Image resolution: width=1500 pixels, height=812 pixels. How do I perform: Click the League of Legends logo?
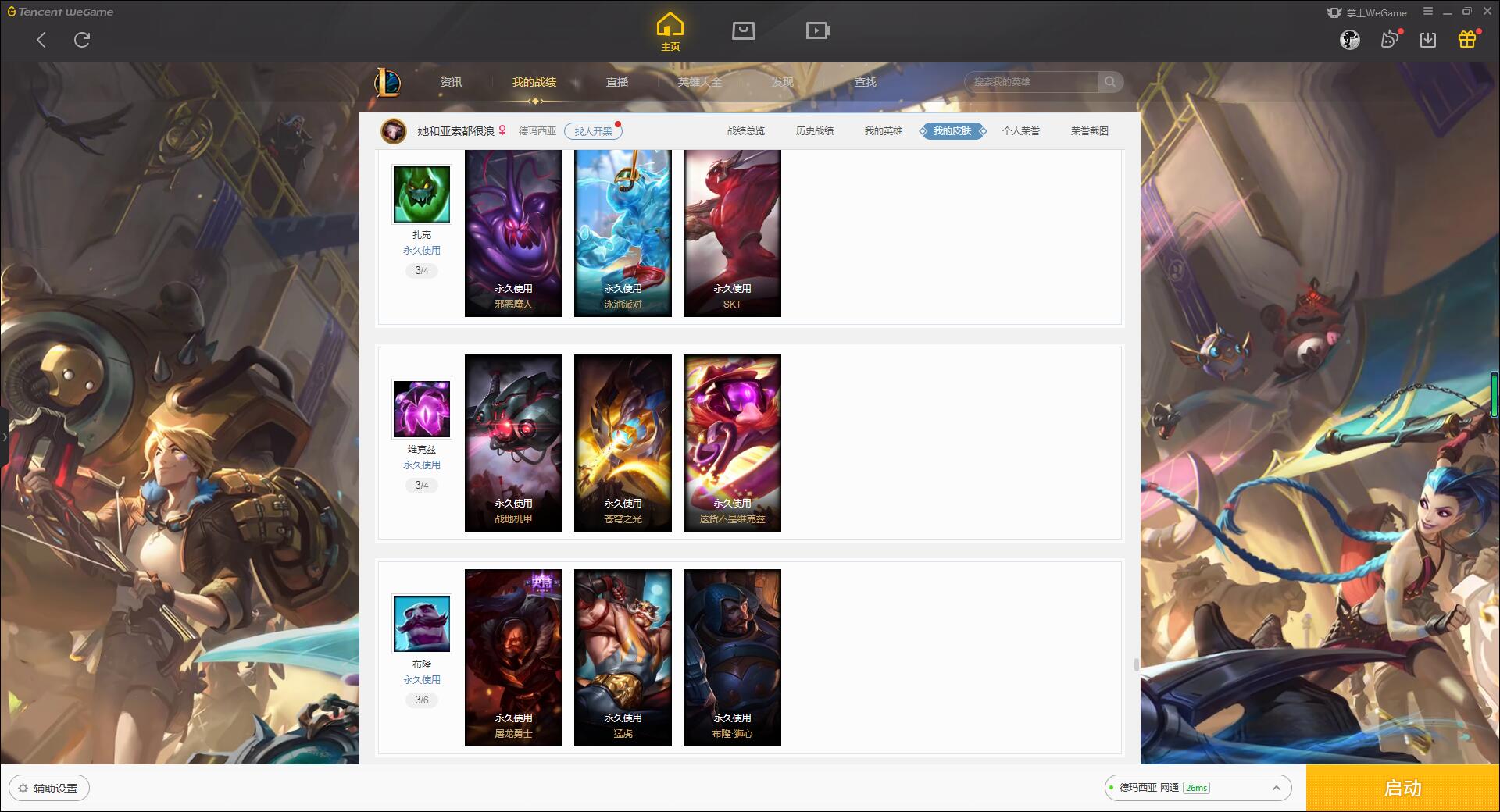pos(388,82)
